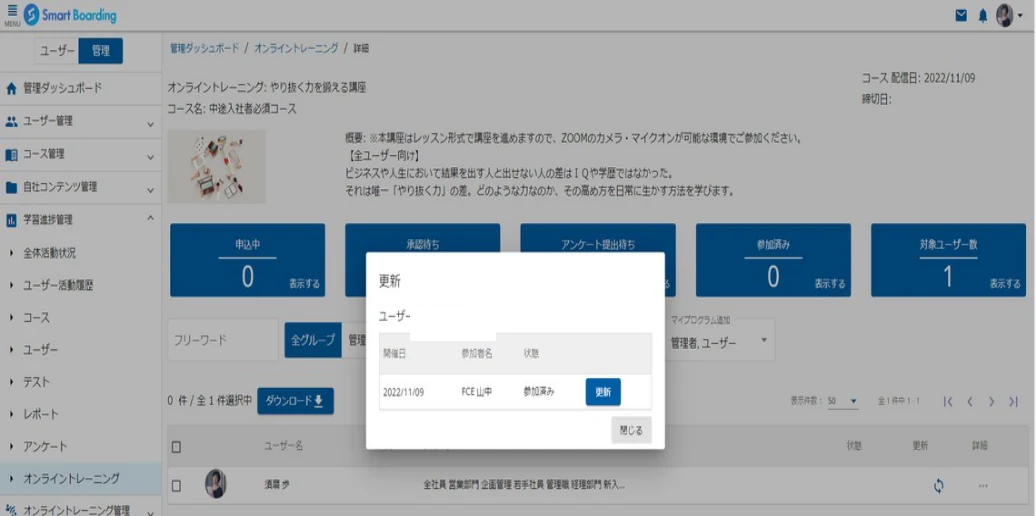Viewport: 1036px width, 516px height.
Task: Click the ユーザー管理 people icon
Action: point(11,122)
